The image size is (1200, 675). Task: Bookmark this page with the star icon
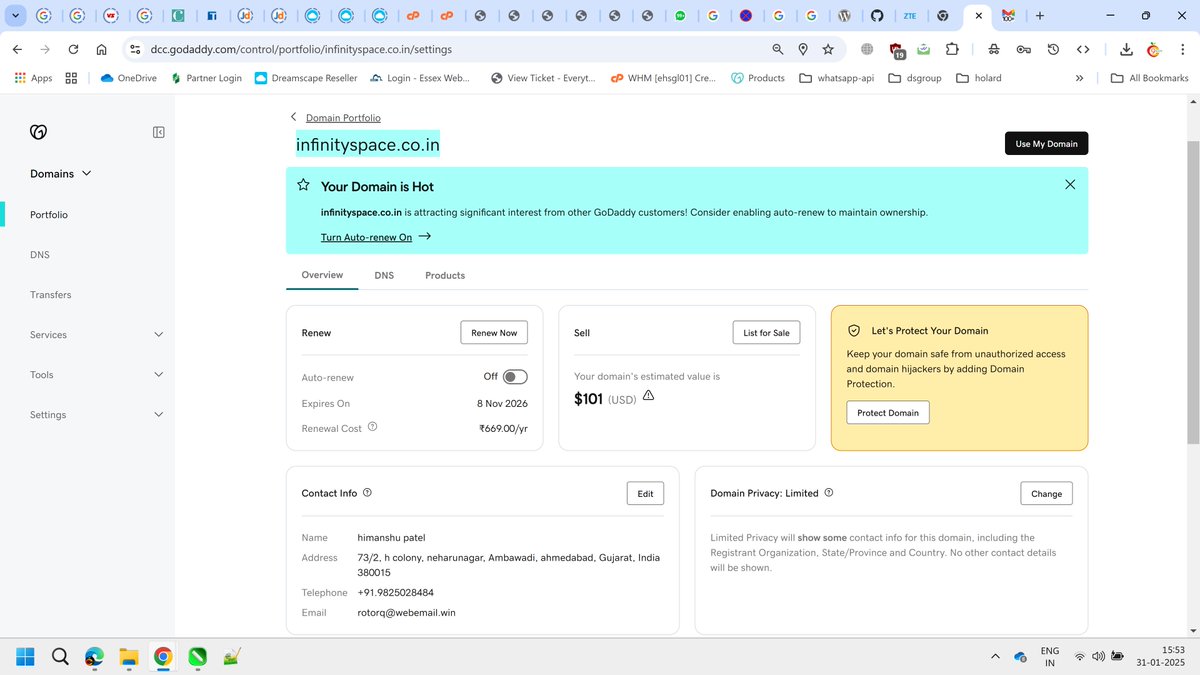[828, 49]
